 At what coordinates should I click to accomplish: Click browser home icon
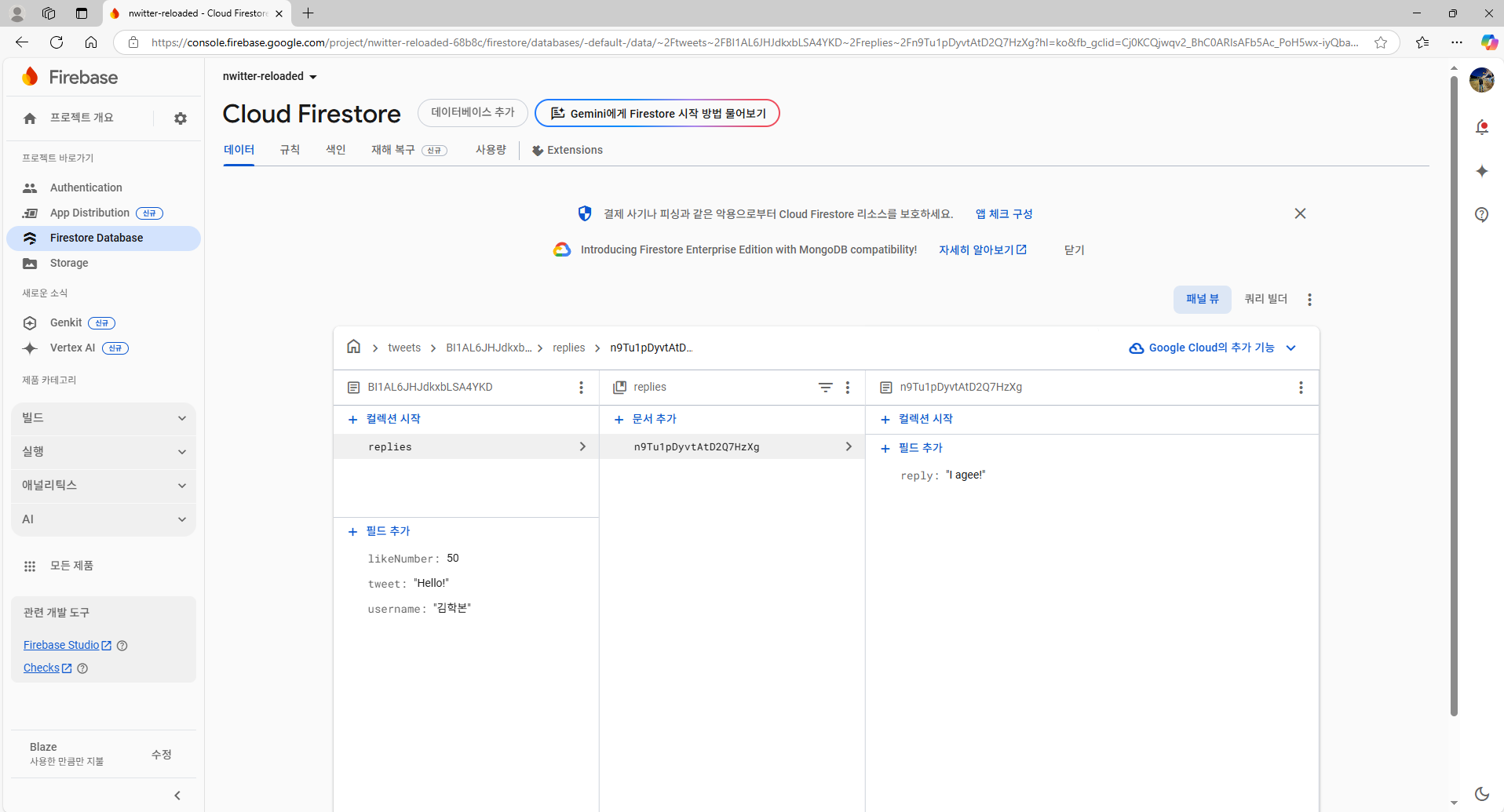91,42
